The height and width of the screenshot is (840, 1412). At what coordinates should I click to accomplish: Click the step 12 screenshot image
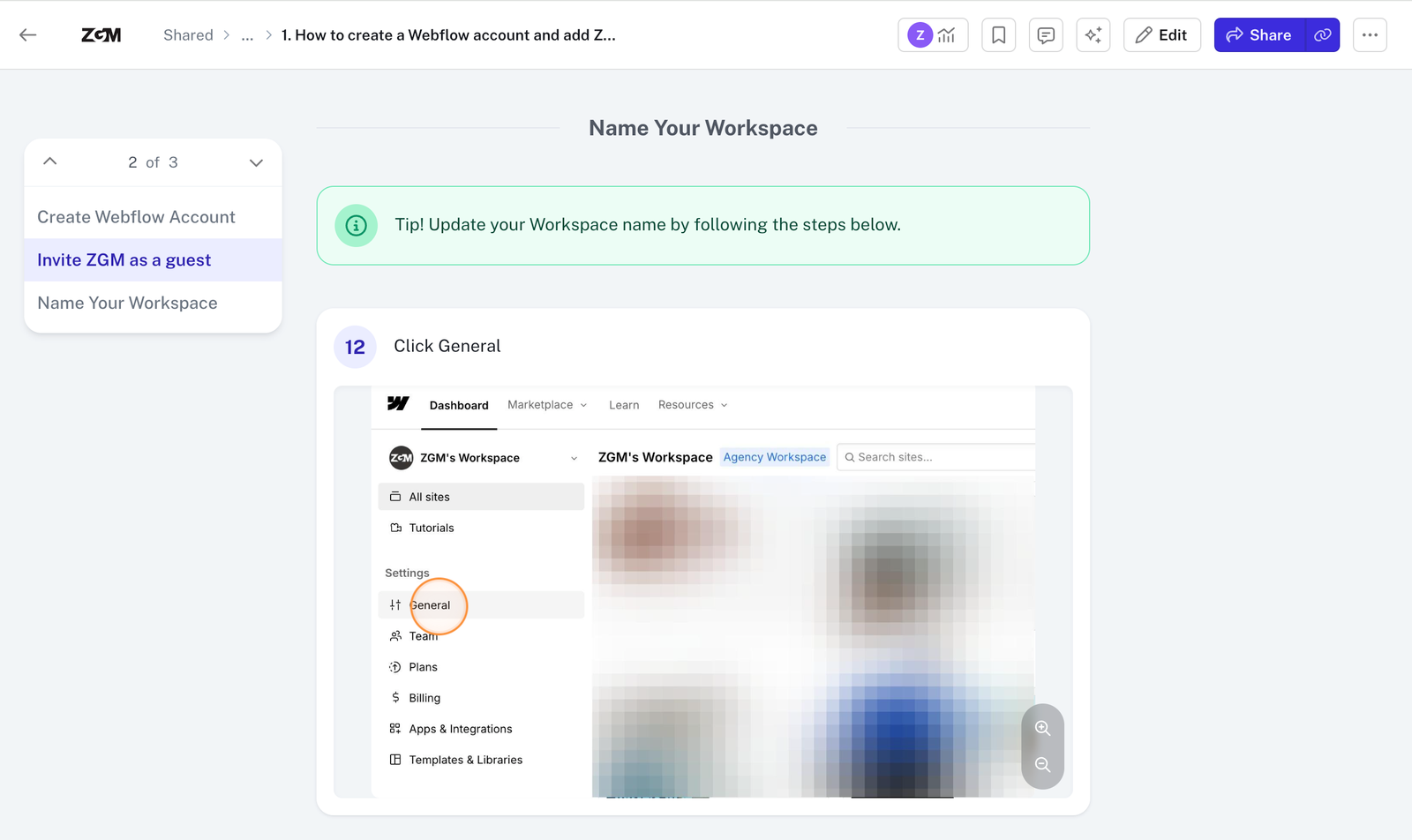(x=702, y=591)
